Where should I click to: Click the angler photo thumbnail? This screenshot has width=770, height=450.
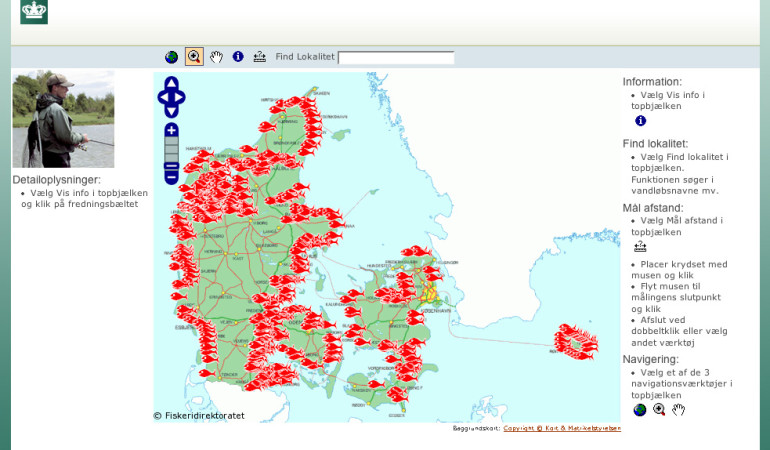pyautogui.click(x=63, y=119)
